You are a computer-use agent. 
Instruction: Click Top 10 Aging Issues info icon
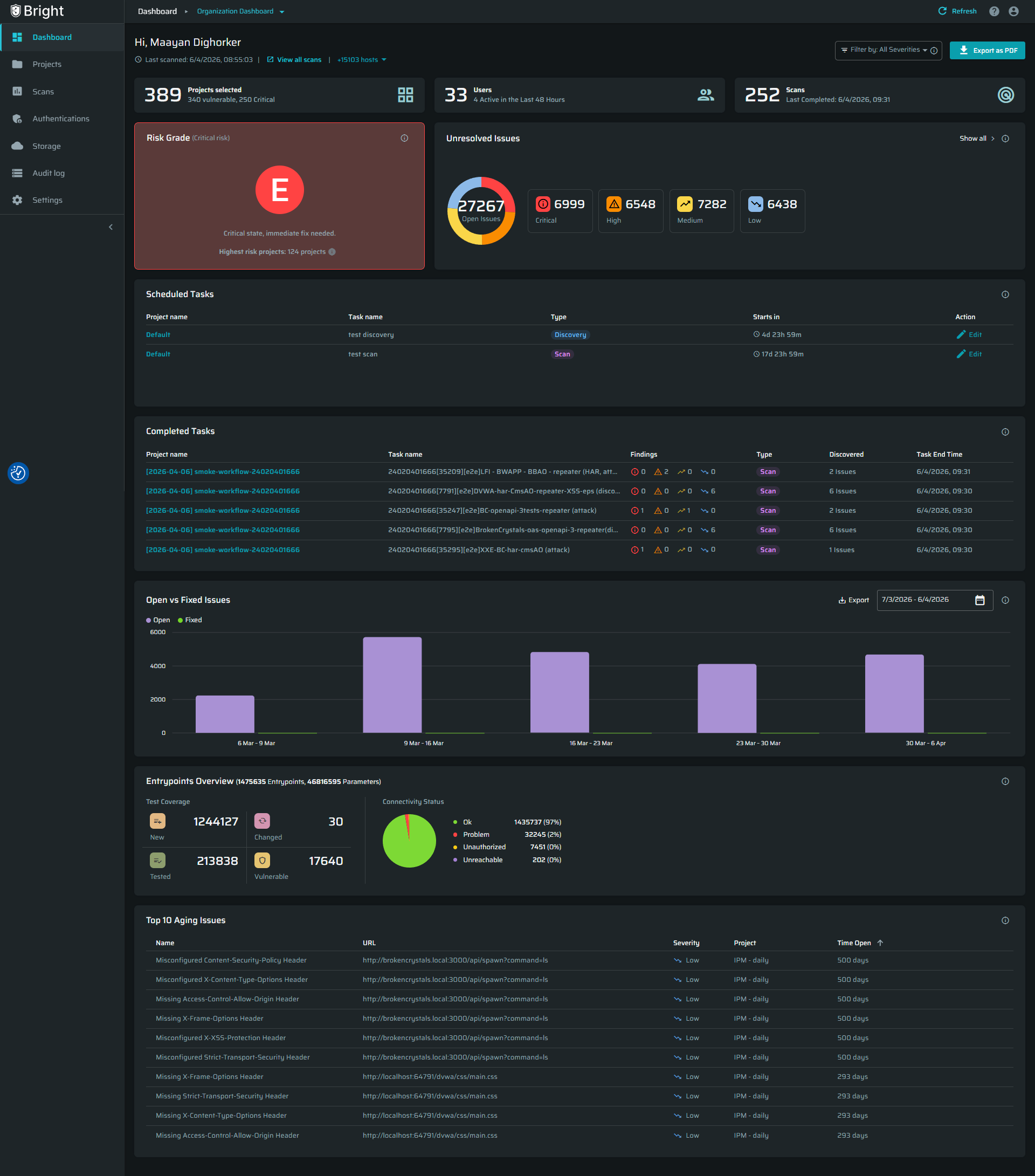[1005, 920]
